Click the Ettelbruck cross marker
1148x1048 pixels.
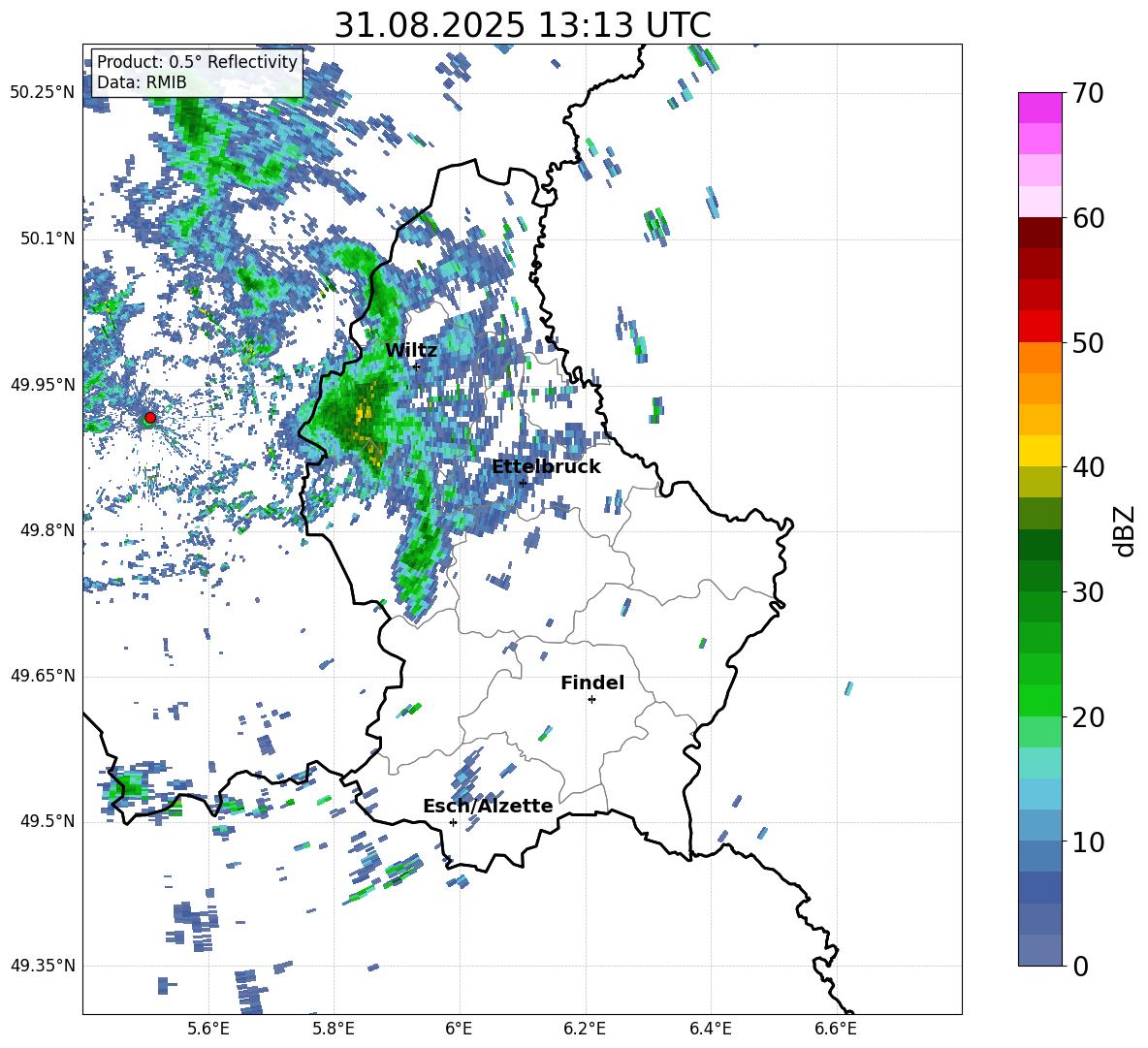pos(523,483)
